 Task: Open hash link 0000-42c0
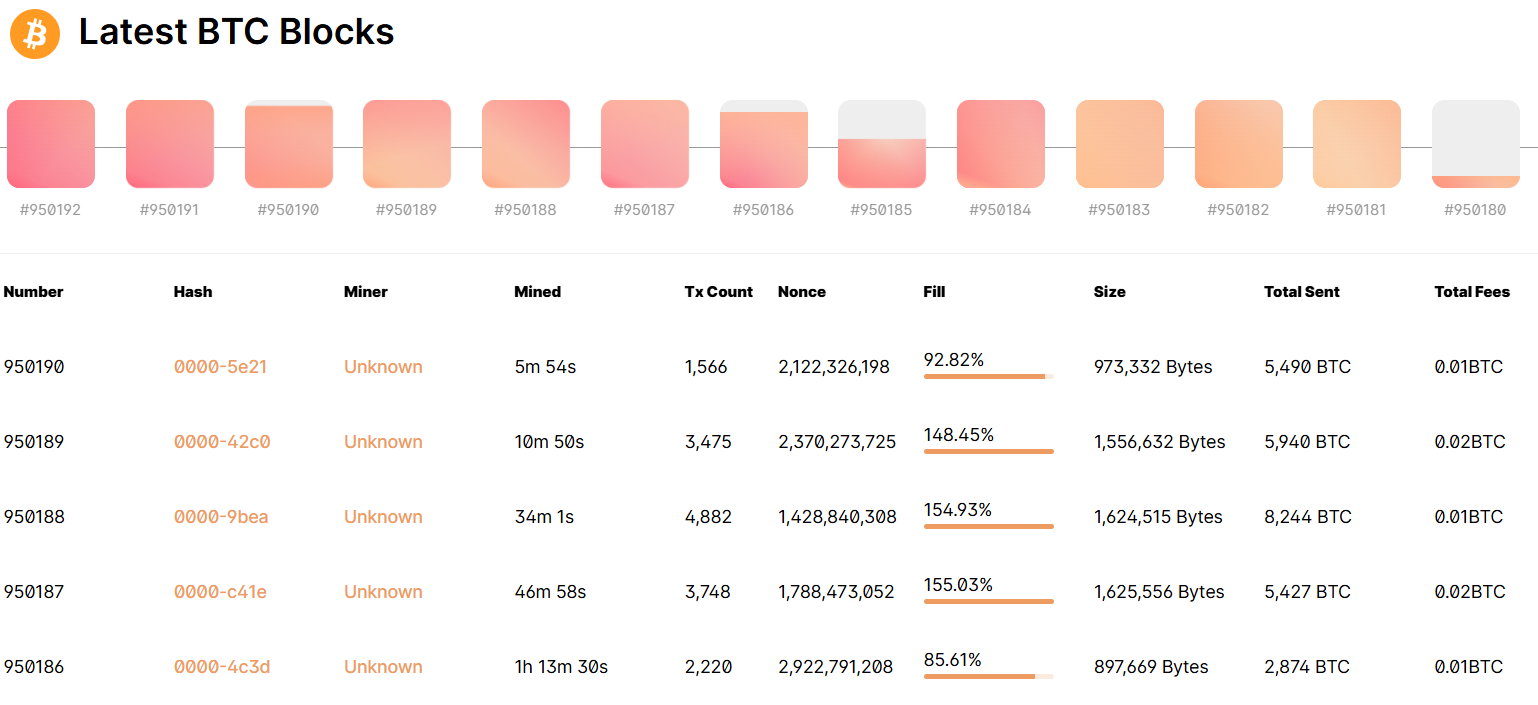coord(222,442)
